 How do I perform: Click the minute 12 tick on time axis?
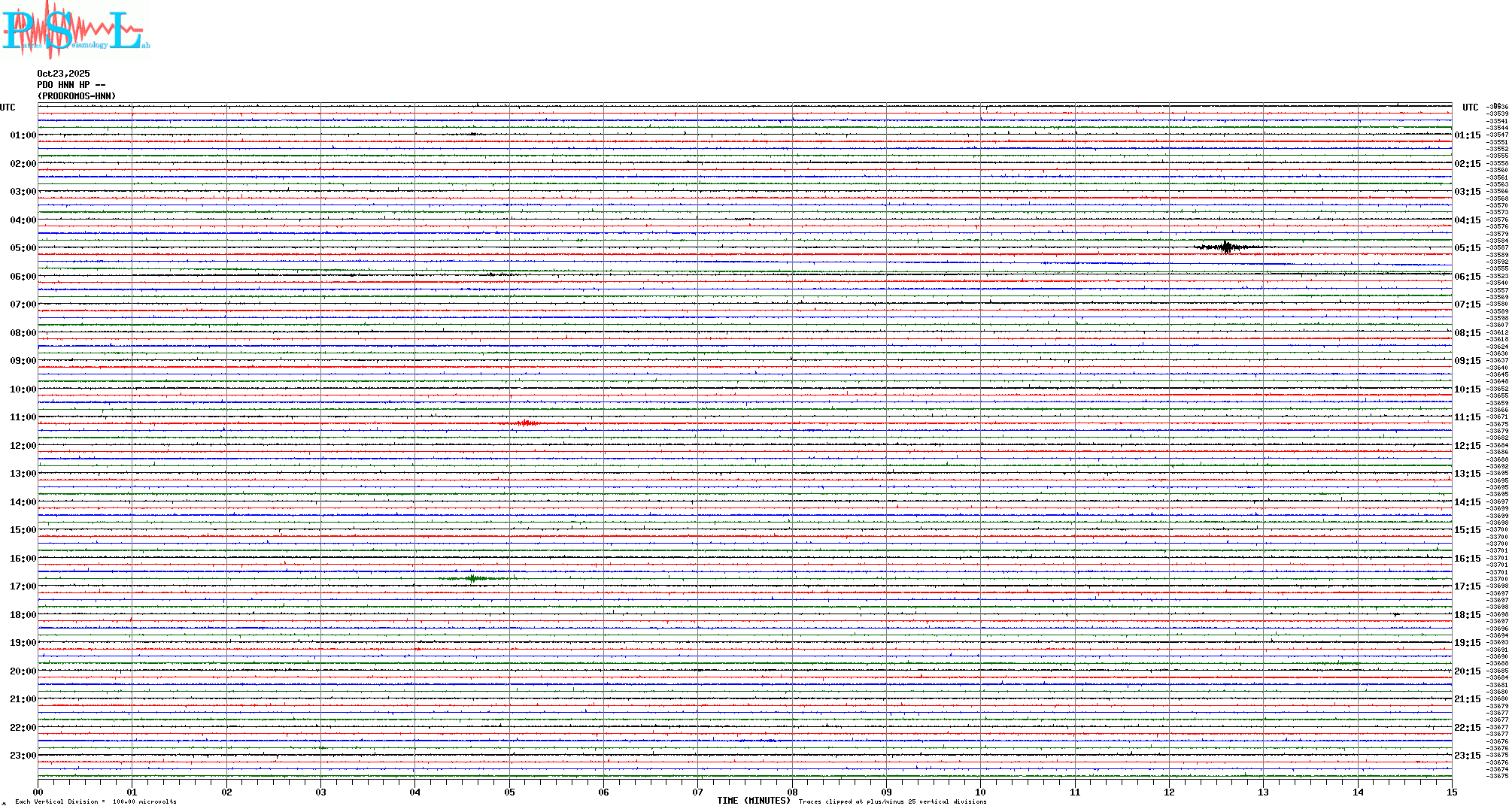click(1169, 792)
